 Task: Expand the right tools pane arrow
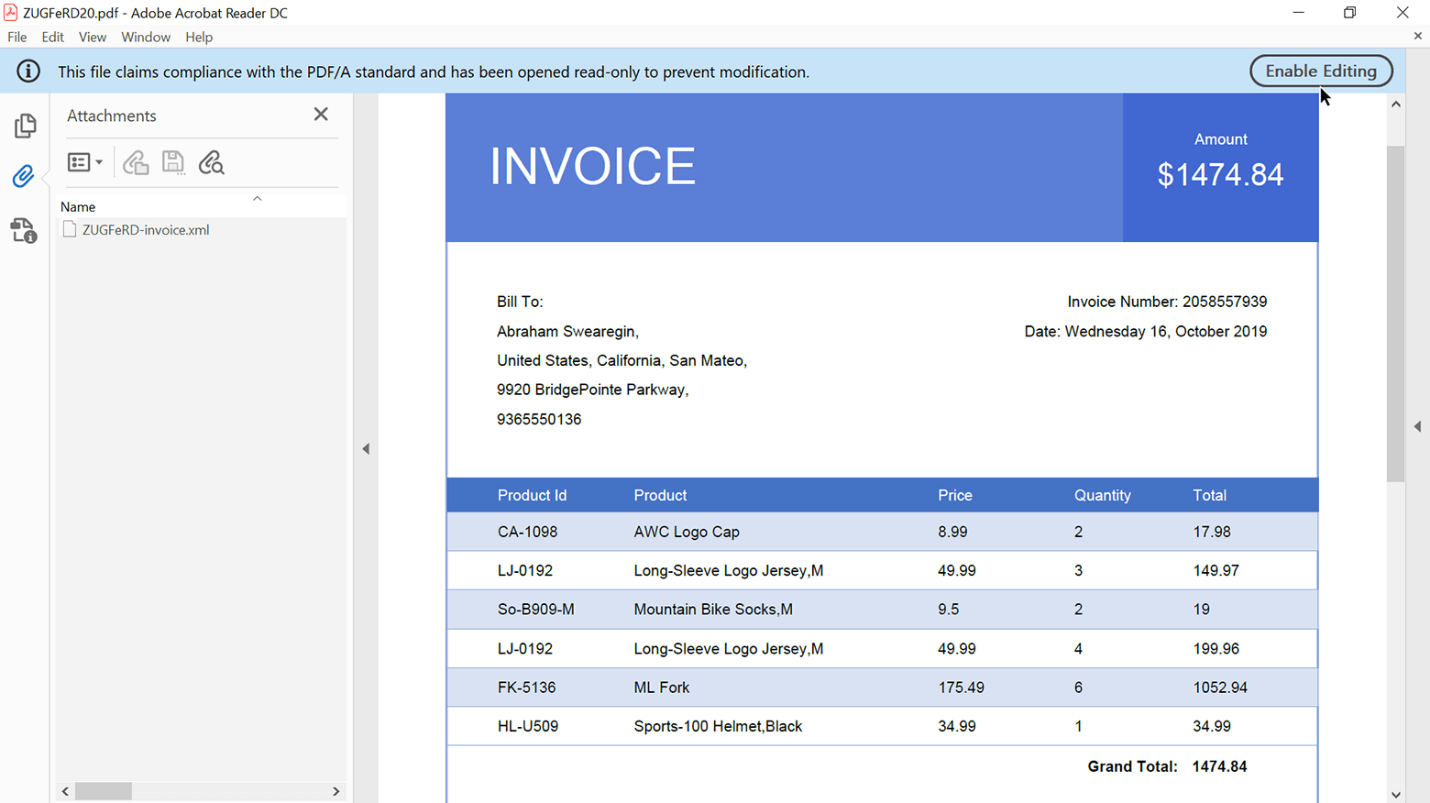[x=1417, y=427]
